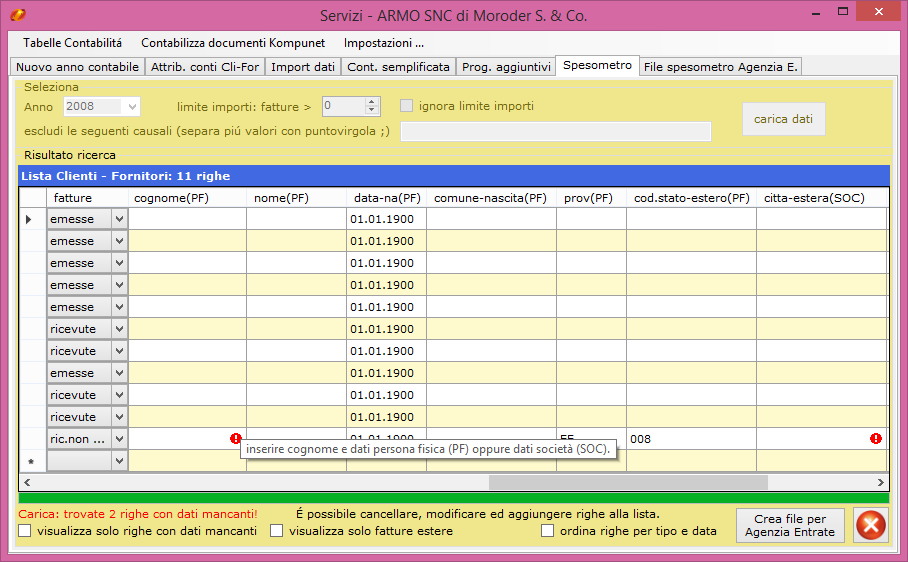Expand the fatture dropdown in first row

pos(119,219)
